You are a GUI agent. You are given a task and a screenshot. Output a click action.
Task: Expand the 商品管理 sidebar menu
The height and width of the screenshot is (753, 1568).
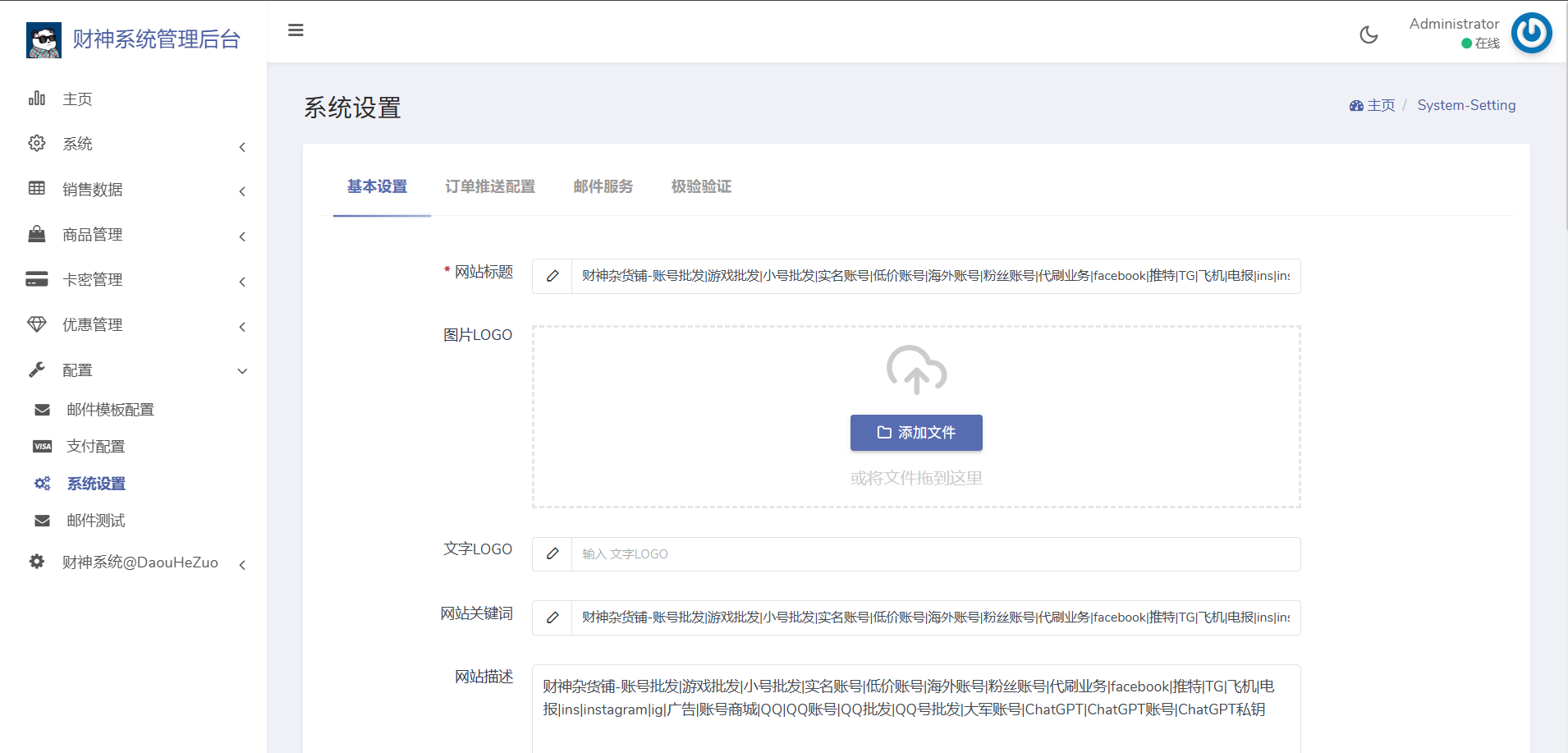[x=135, y=235]
